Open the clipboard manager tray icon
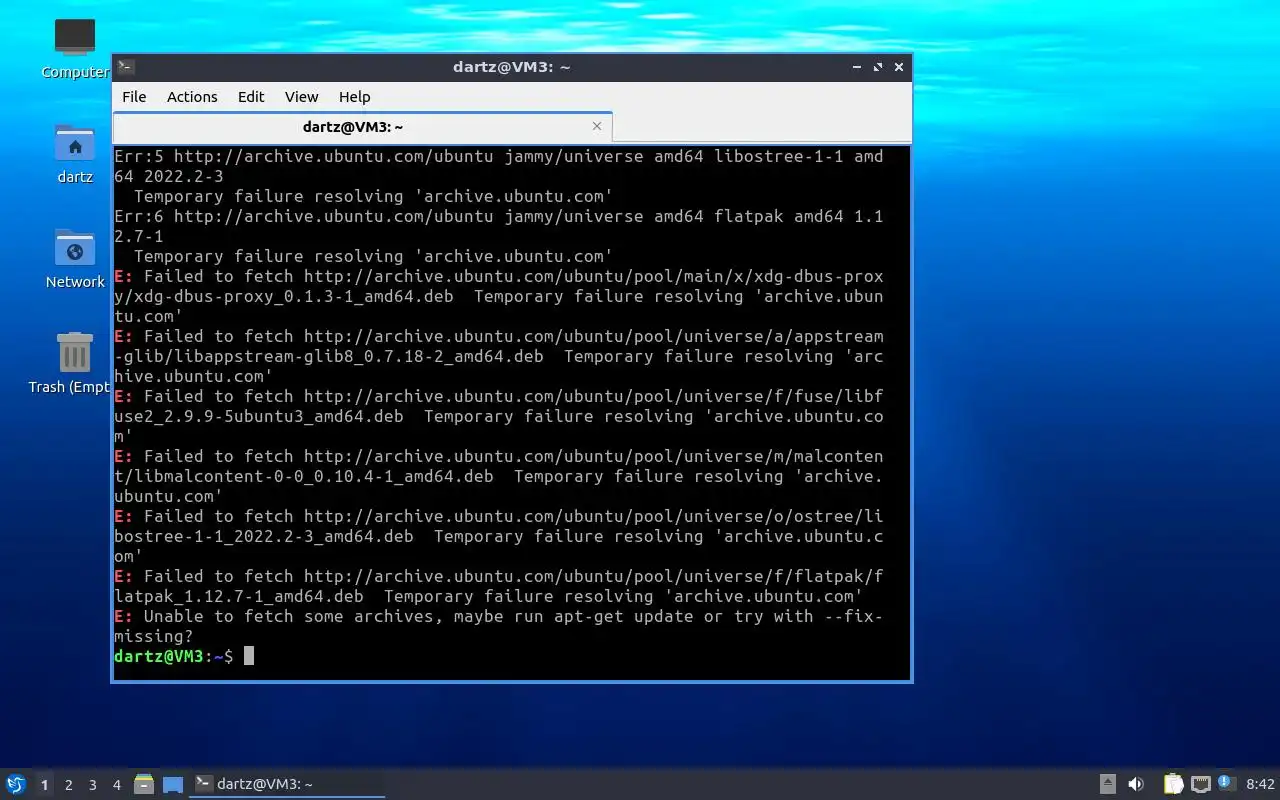 [1173, 784]
